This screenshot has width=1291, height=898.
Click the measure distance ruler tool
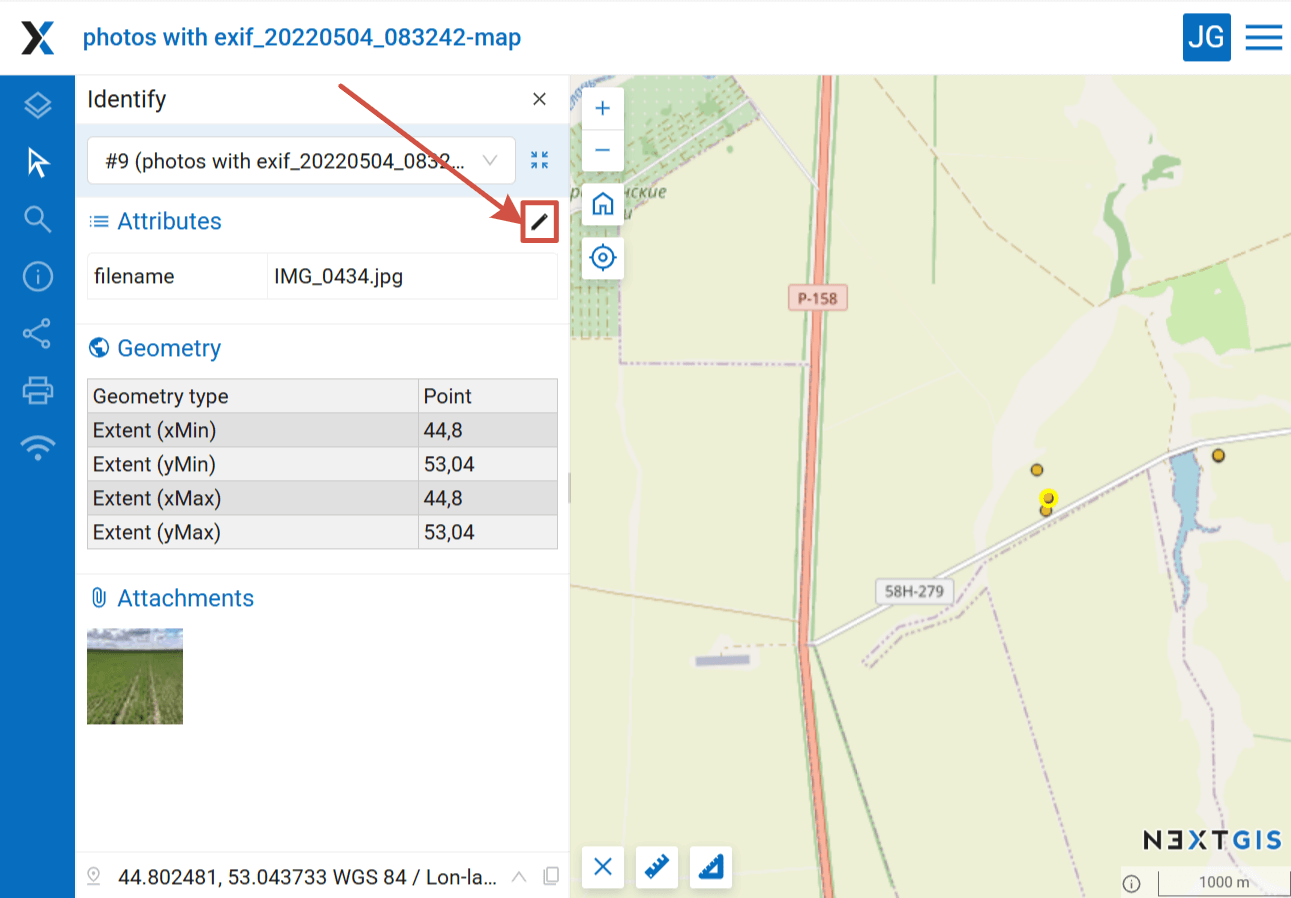657,867
